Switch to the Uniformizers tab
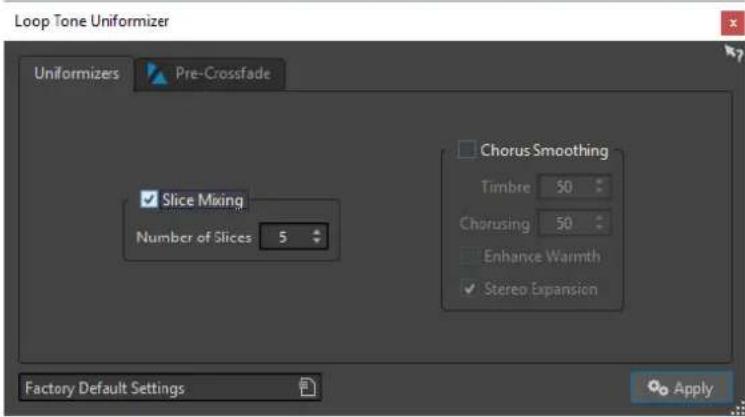The image size is (745, 417). 76,74
